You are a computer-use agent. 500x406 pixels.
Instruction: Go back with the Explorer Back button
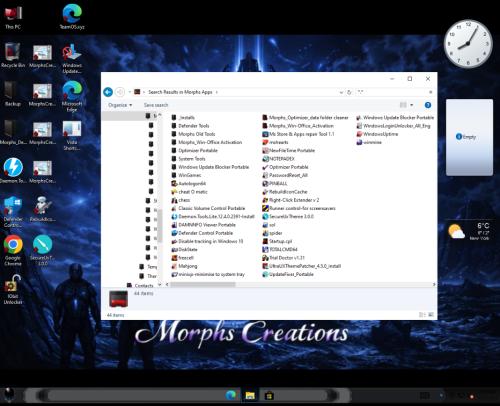tap(108, 92)
